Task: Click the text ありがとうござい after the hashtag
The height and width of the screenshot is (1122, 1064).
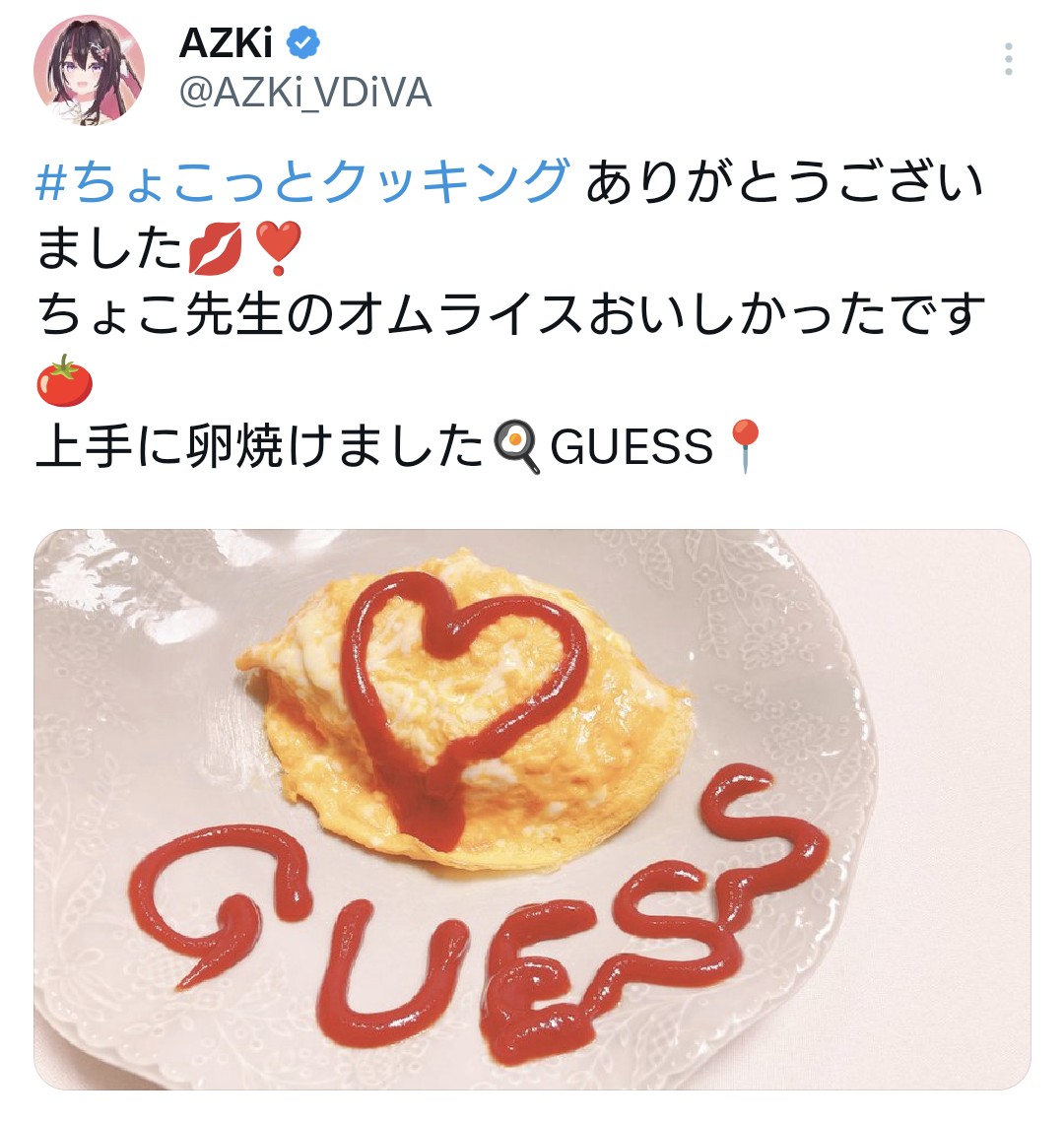Action: point(784,180)
